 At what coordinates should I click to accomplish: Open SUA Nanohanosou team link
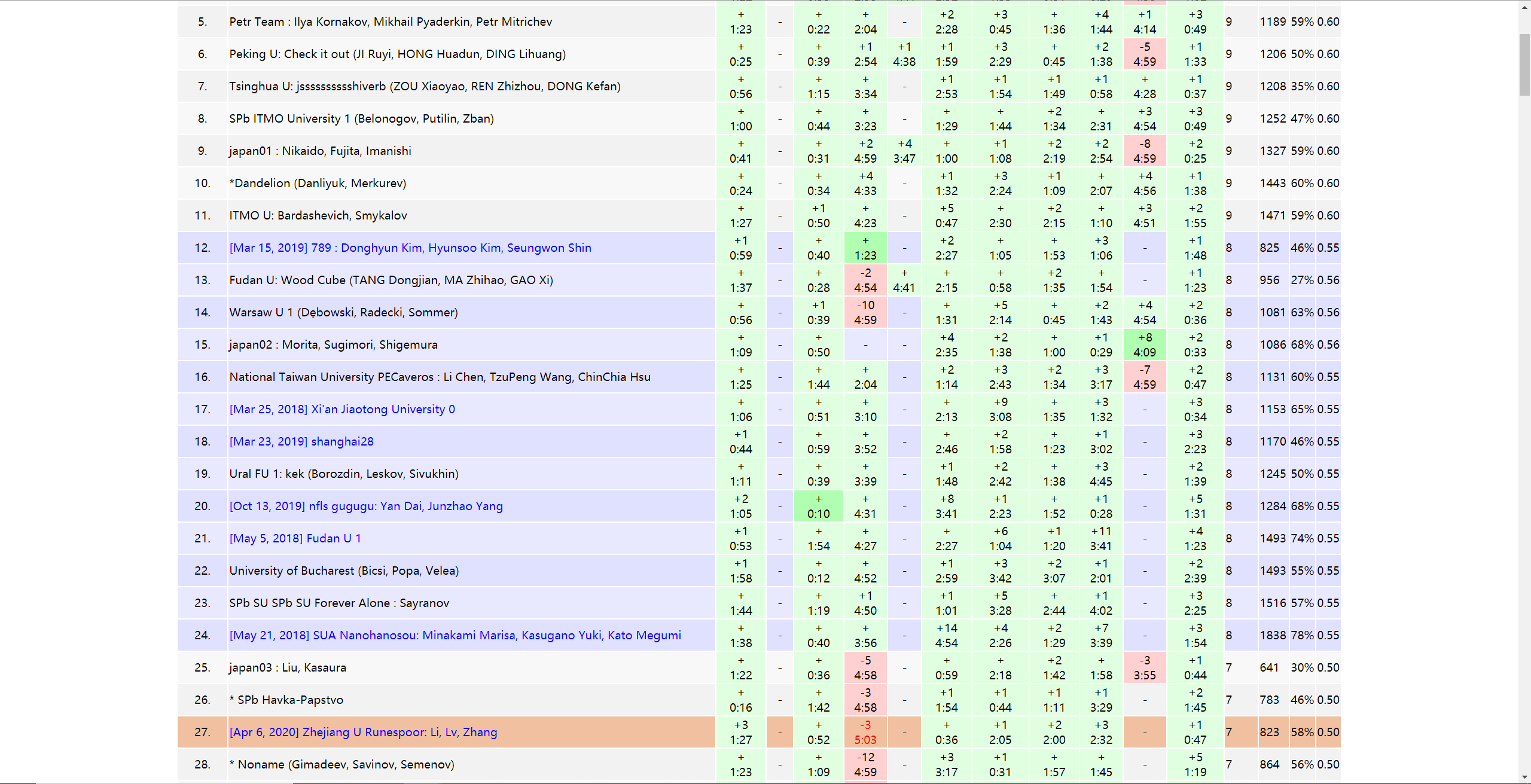coord(455,635)
